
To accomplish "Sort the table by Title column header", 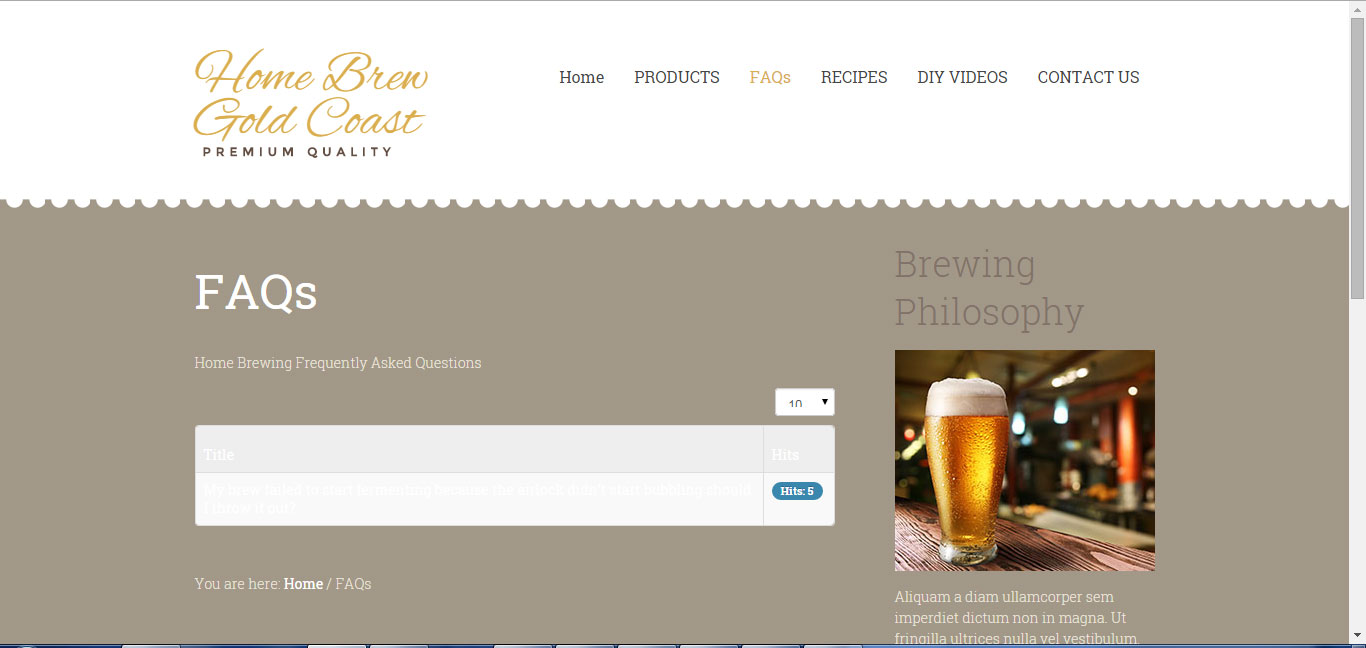I will pos(219,455).
